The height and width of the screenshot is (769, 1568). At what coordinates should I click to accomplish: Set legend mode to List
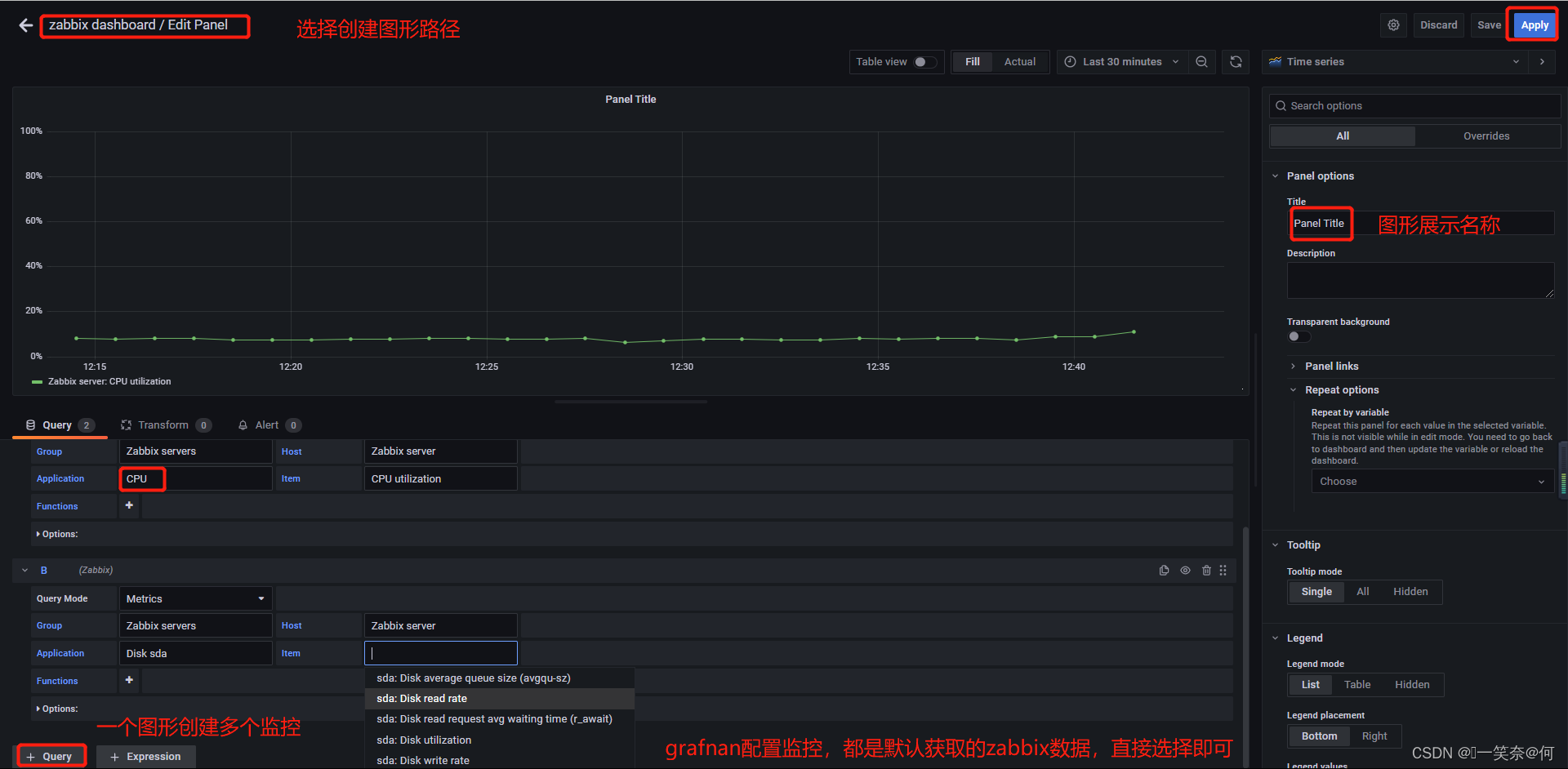pos(1310,685)
